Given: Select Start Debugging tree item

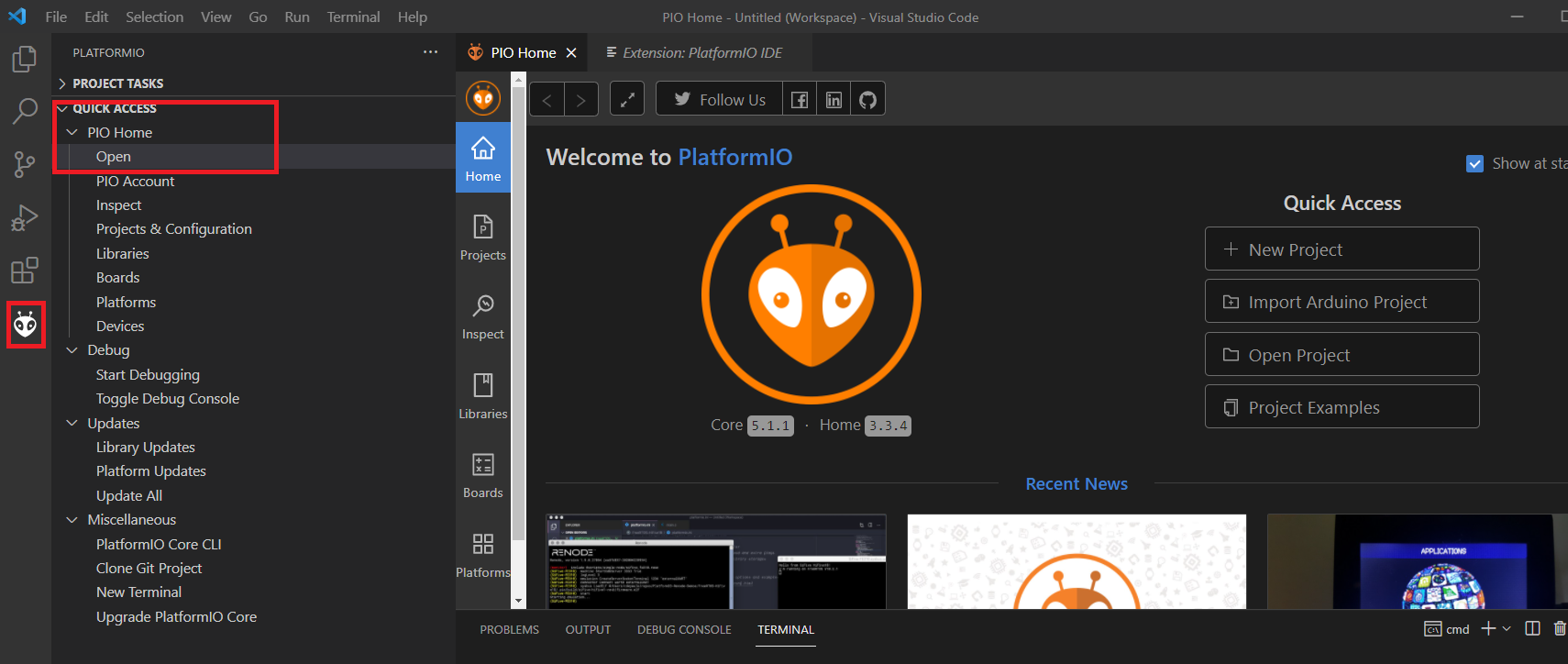Looking at the screenshot, I should point(148,375).
